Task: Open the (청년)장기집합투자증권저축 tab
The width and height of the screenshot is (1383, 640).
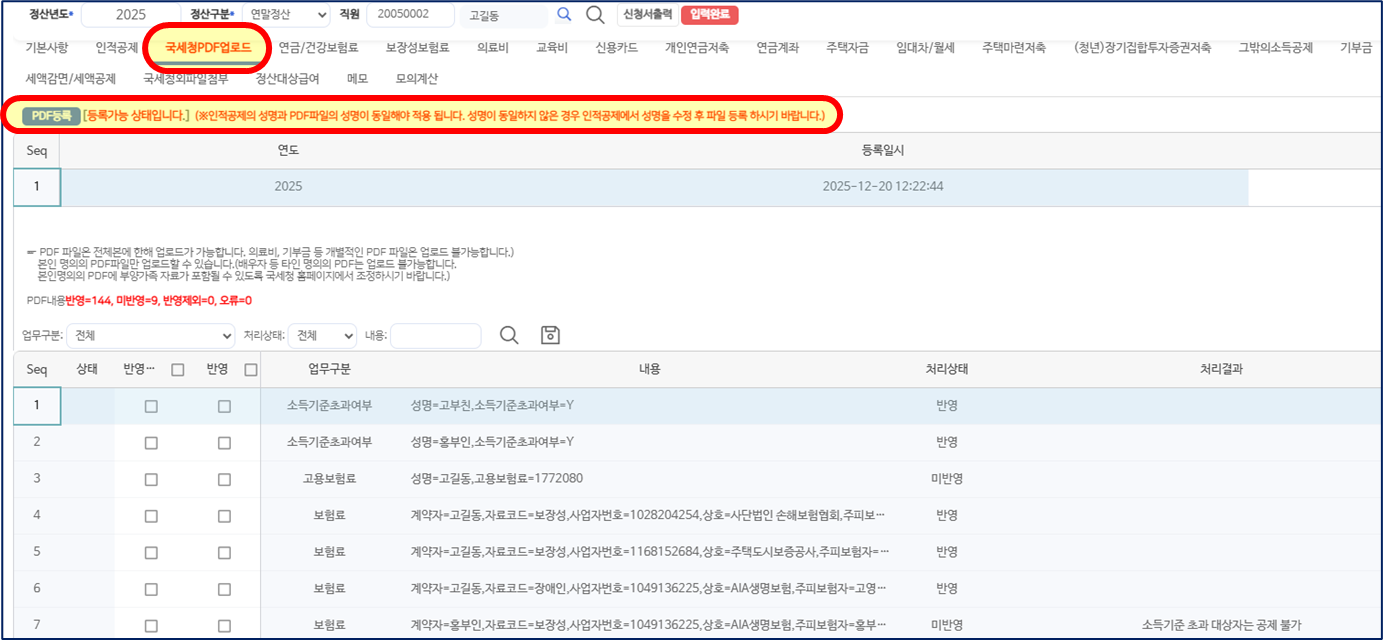Action: click(1142, 47)
